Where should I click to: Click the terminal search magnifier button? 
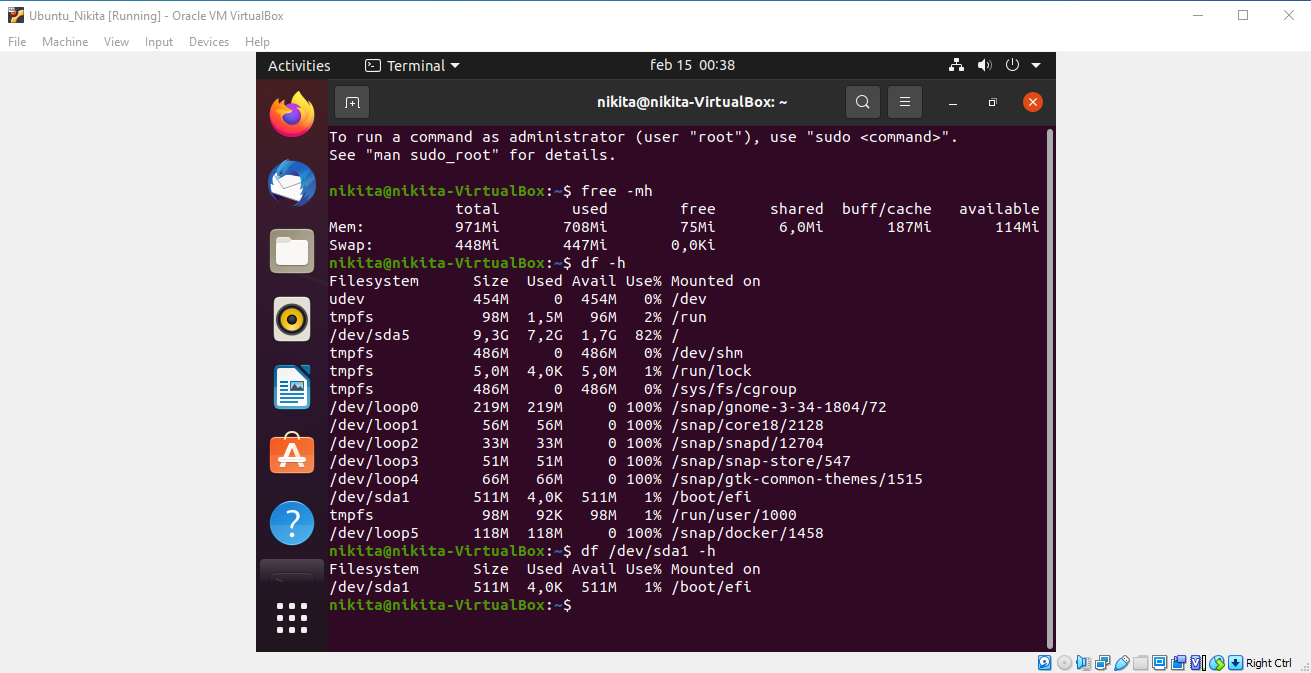point(863,102)
